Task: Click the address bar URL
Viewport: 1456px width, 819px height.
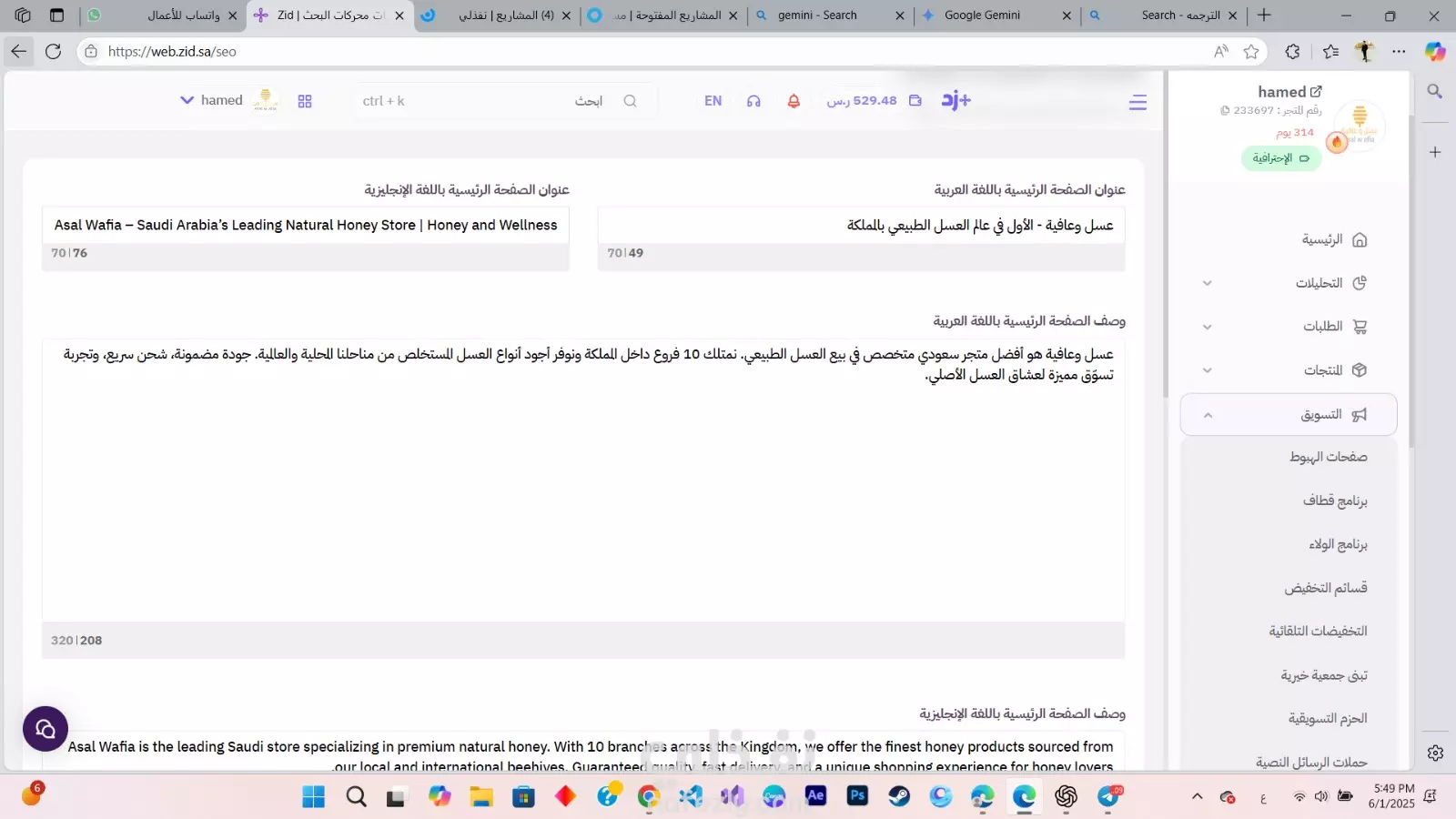Action: point(172,52)
